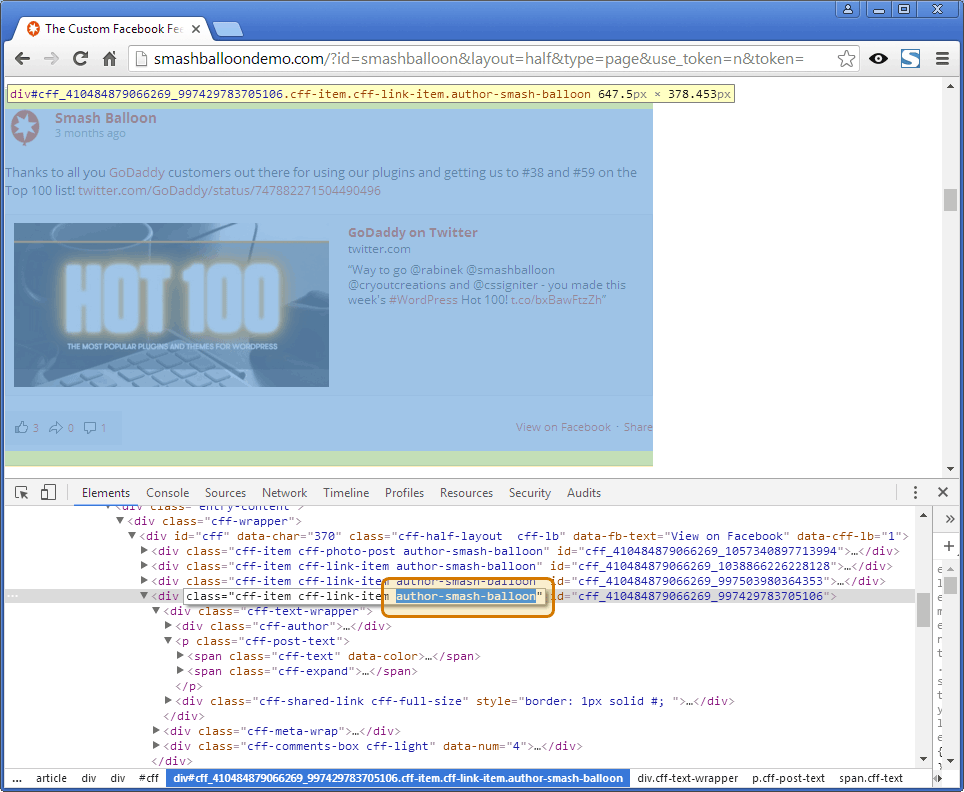Collapse the cff-text-wrapper div node
This screenshot has height=792, width=964.
pyautogui.click(x=157, y=611)
